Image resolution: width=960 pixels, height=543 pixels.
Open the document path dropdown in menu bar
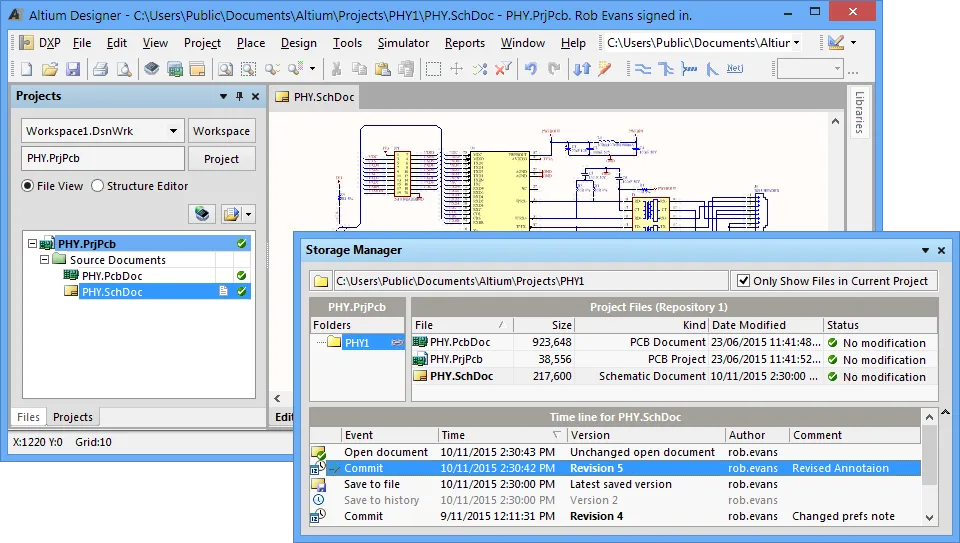(797, 43)
